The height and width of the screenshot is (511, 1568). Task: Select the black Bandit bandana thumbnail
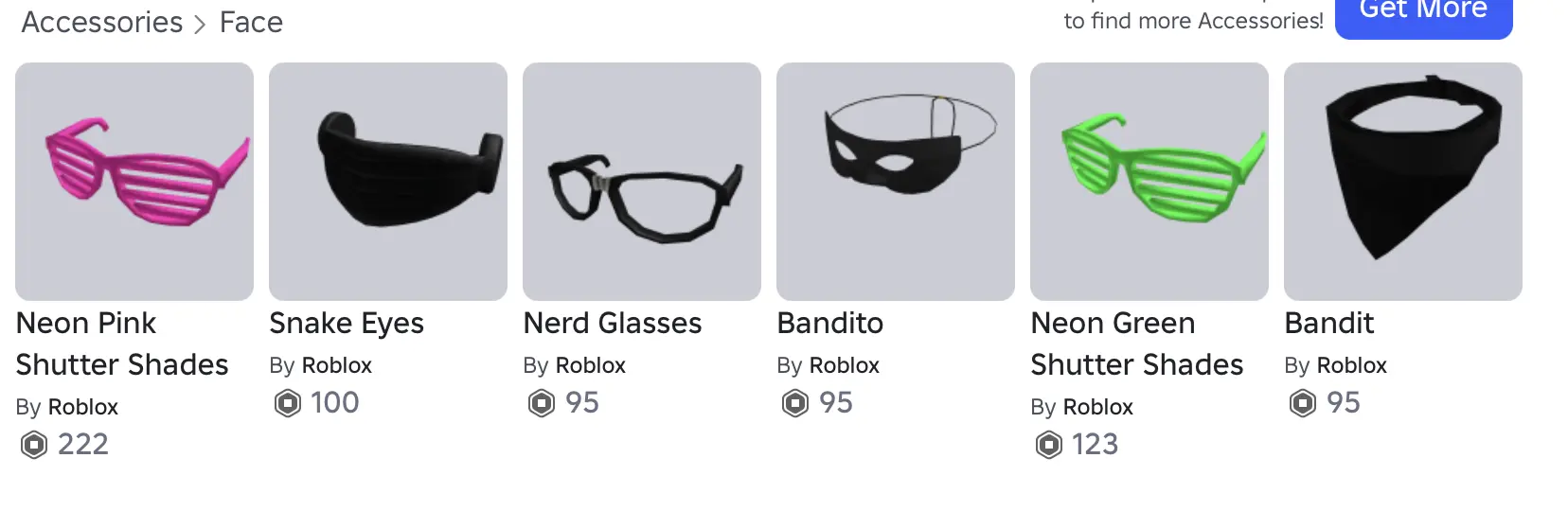click(1403, 182)
